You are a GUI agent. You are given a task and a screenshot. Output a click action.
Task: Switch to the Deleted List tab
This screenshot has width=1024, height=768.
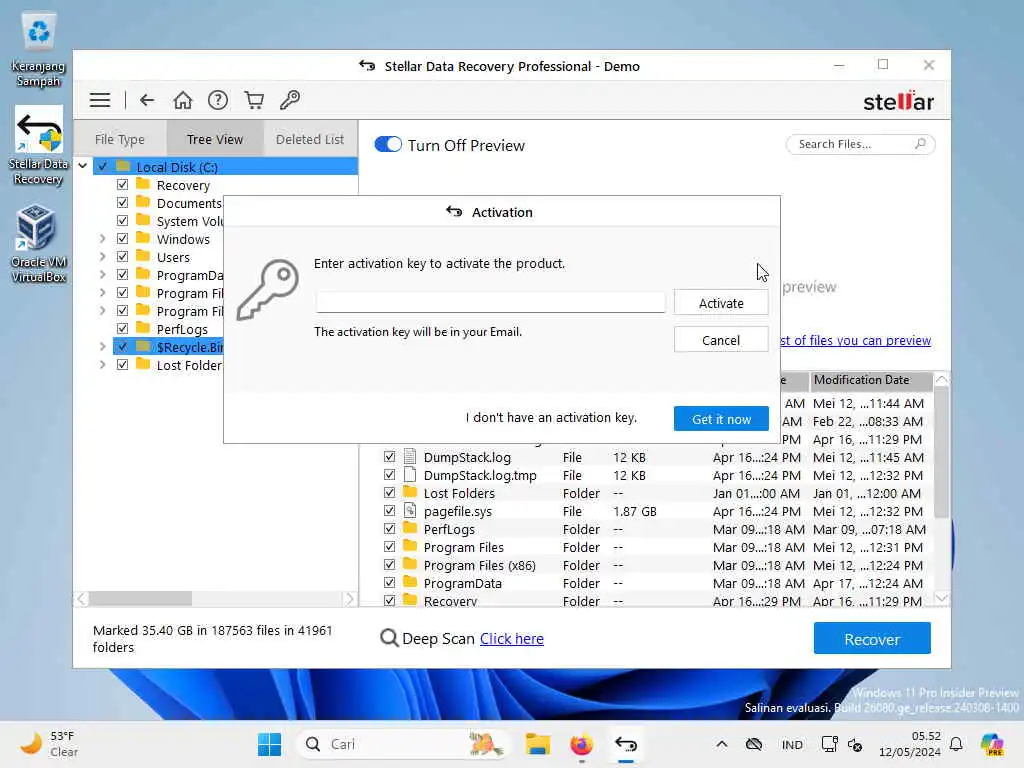point(310,139)
